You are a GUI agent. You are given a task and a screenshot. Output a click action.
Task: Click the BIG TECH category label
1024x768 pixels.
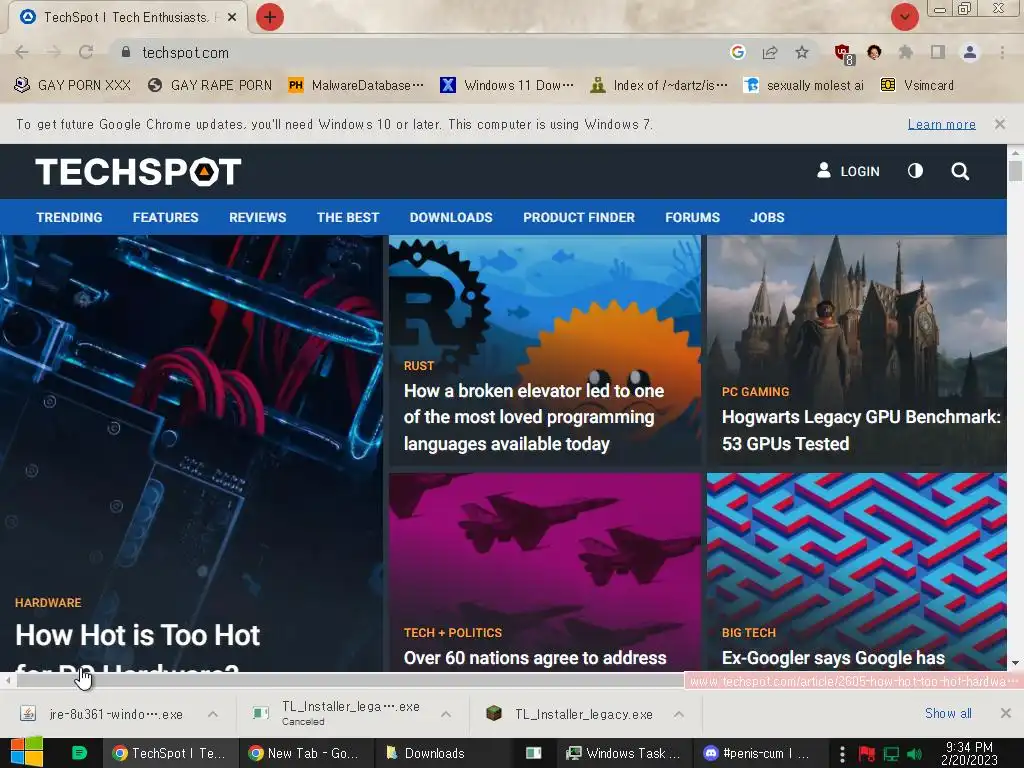click(x=748, y=633)
